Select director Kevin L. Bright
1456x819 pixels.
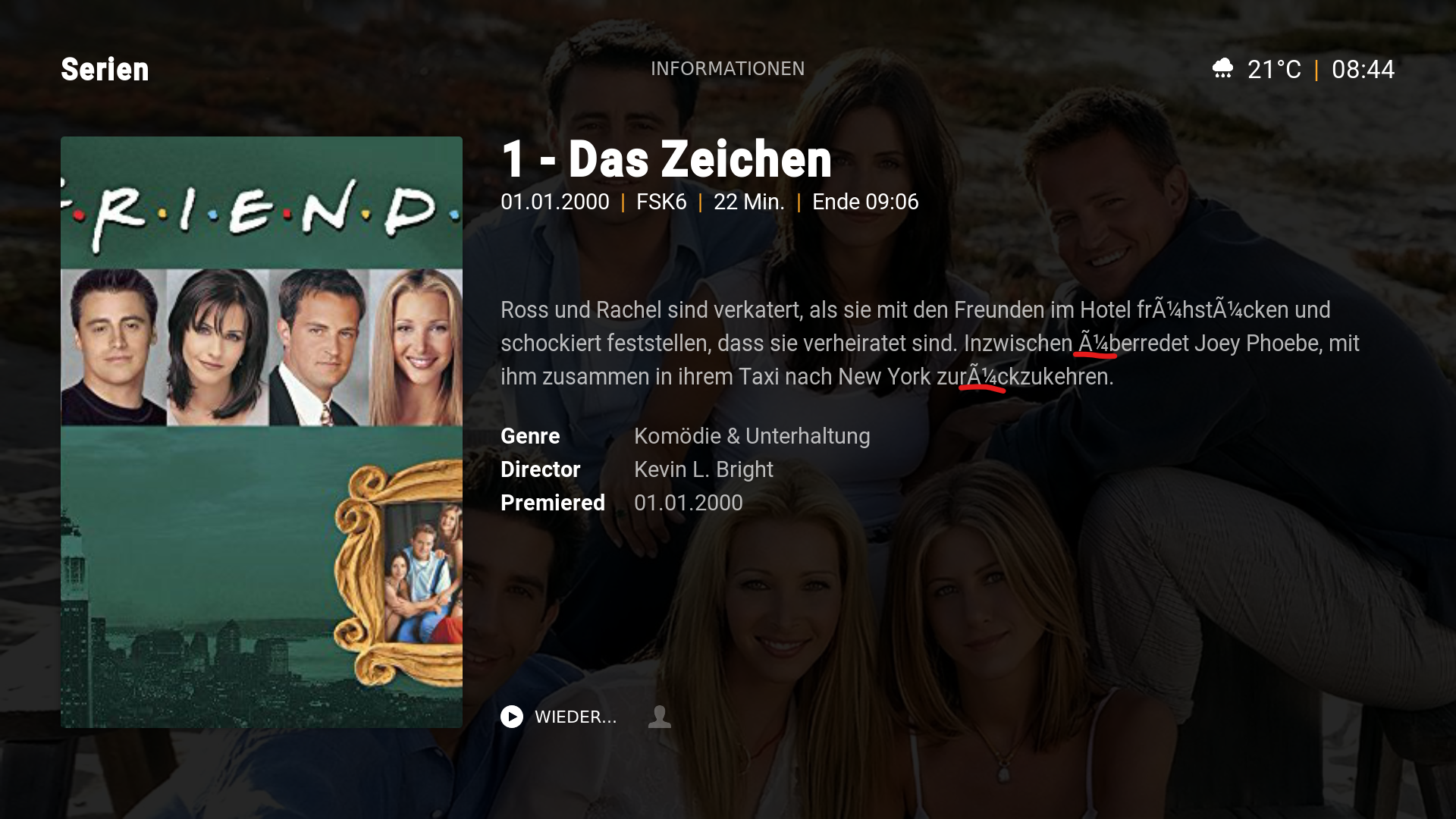click(x=704, y=469)
